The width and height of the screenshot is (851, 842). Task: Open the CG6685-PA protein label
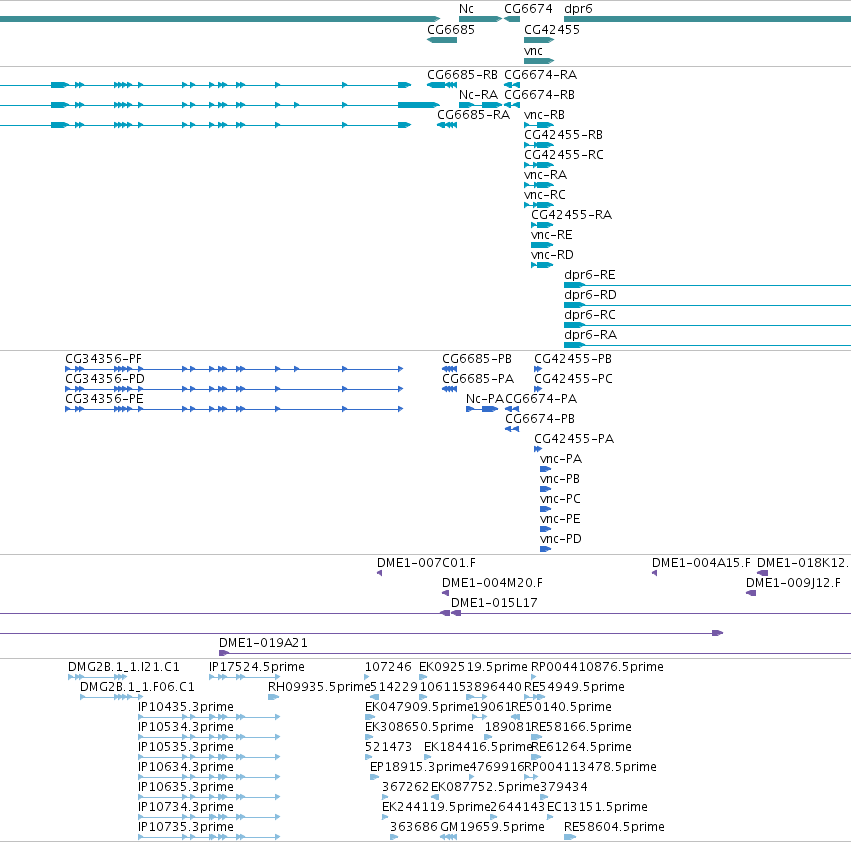[x=478, y=378]
